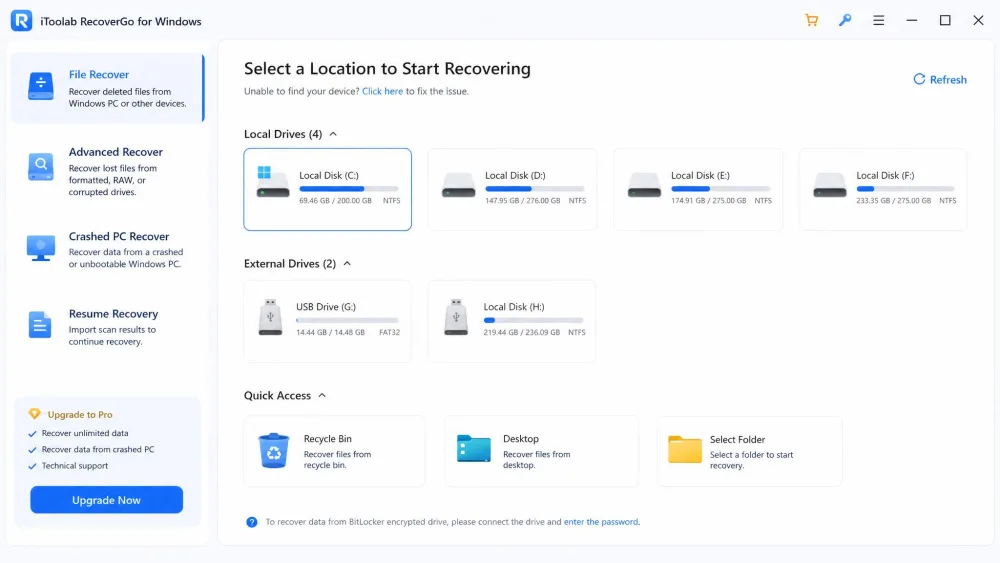Select the 'Local Disk (D:)' label
The height and width of the screenshot is (563, 1000).
515,175
